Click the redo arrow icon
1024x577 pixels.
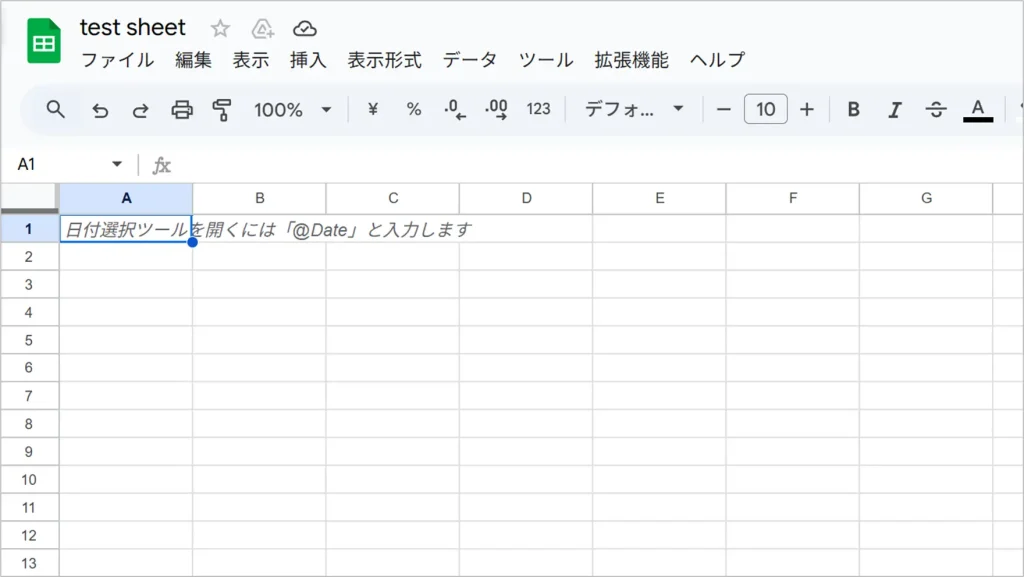point(141,110)
